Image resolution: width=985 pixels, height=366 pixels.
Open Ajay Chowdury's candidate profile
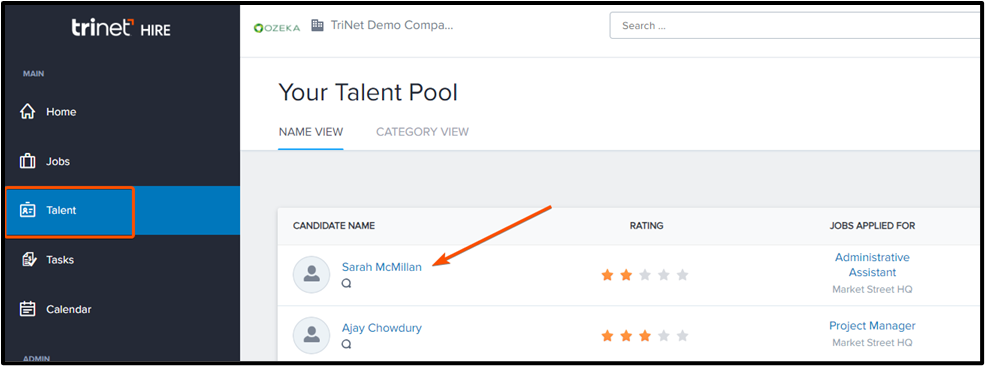point(382,328)
